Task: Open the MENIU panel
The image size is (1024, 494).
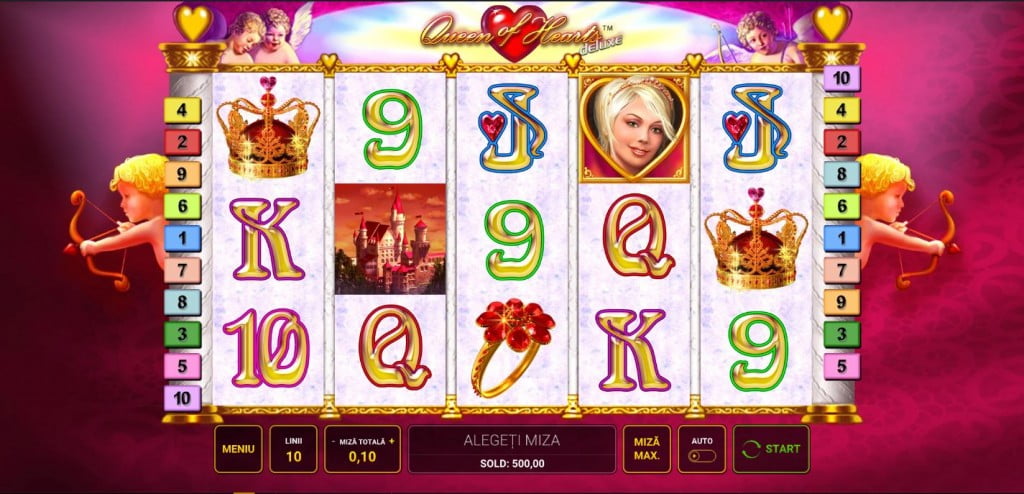Action: [x=238, y=449]
